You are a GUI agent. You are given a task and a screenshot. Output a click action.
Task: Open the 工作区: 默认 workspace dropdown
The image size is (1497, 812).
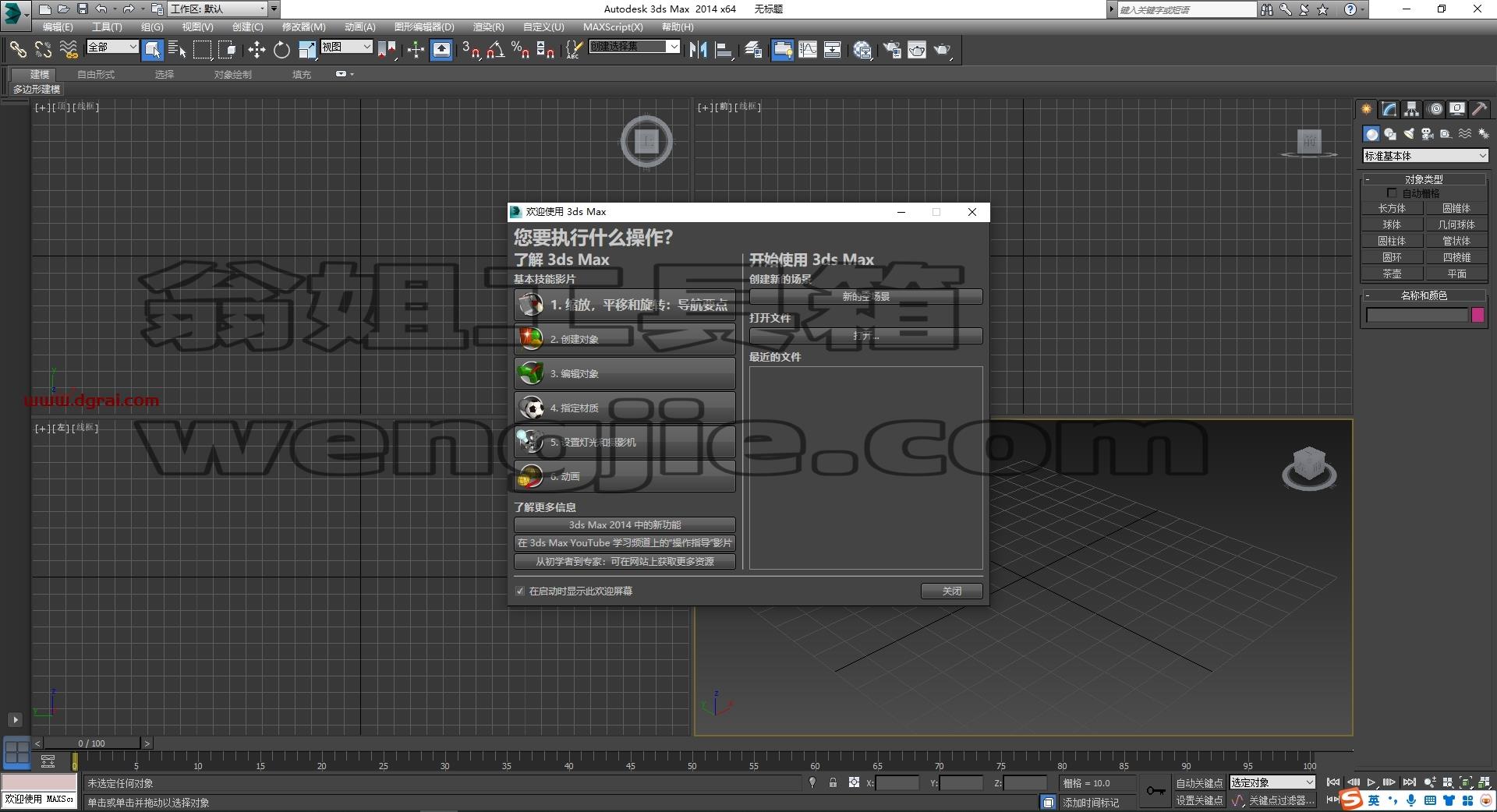coord(218,9)
